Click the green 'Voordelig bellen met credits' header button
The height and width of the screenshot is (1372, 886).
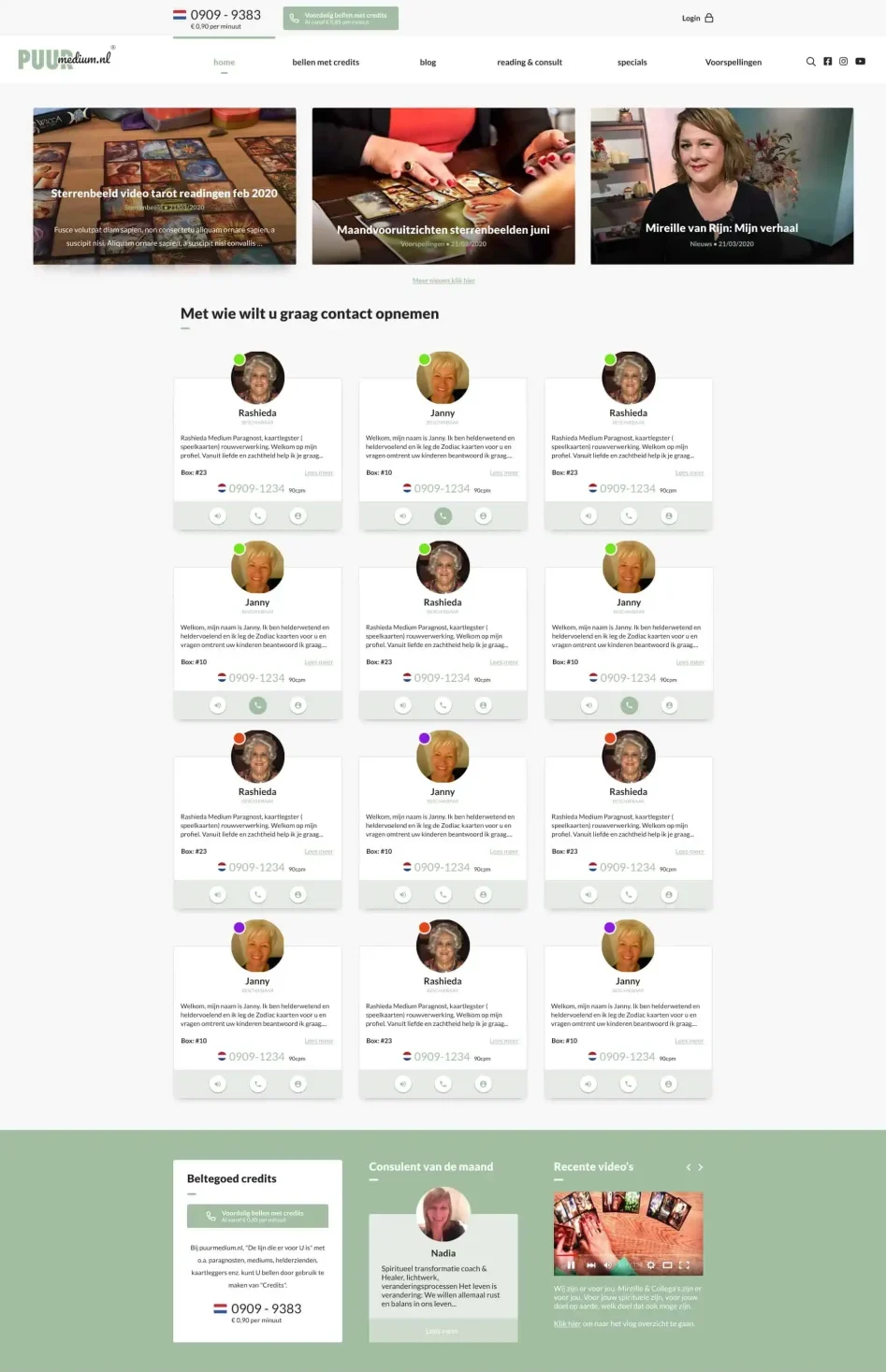(341, 18)
